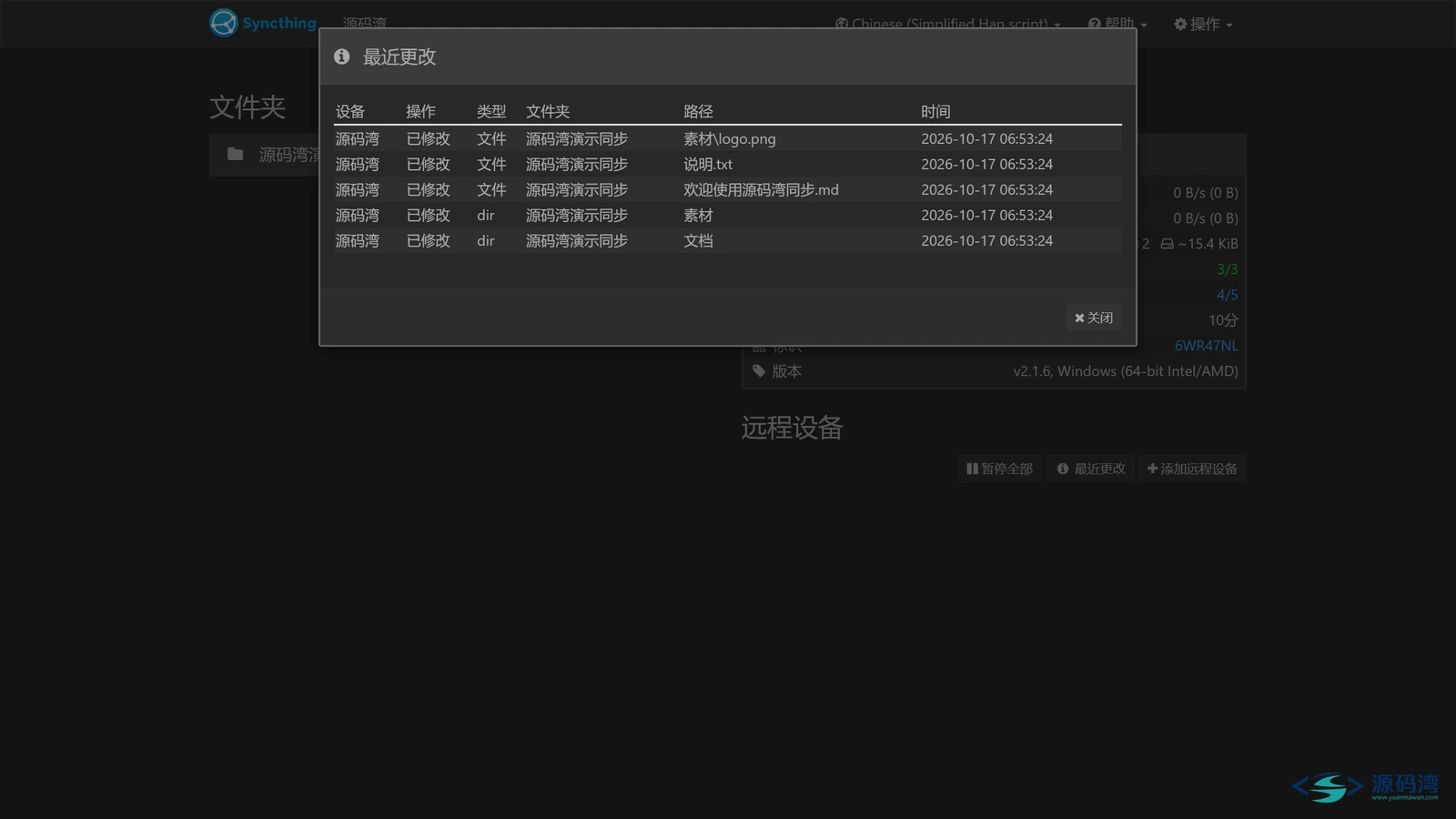Screen dimensions: 1456x819
Task: Click the version text v2.1.6, Windows
Action: (1126, 371)
